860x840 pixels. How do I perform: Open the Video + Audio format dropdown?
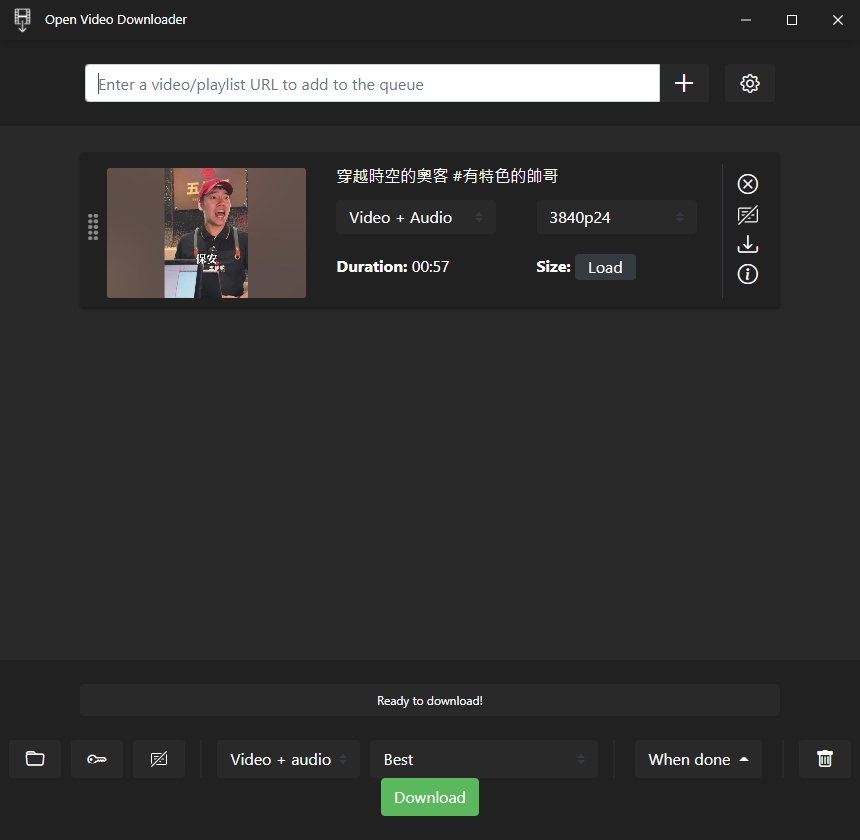[x=415, y=217]
